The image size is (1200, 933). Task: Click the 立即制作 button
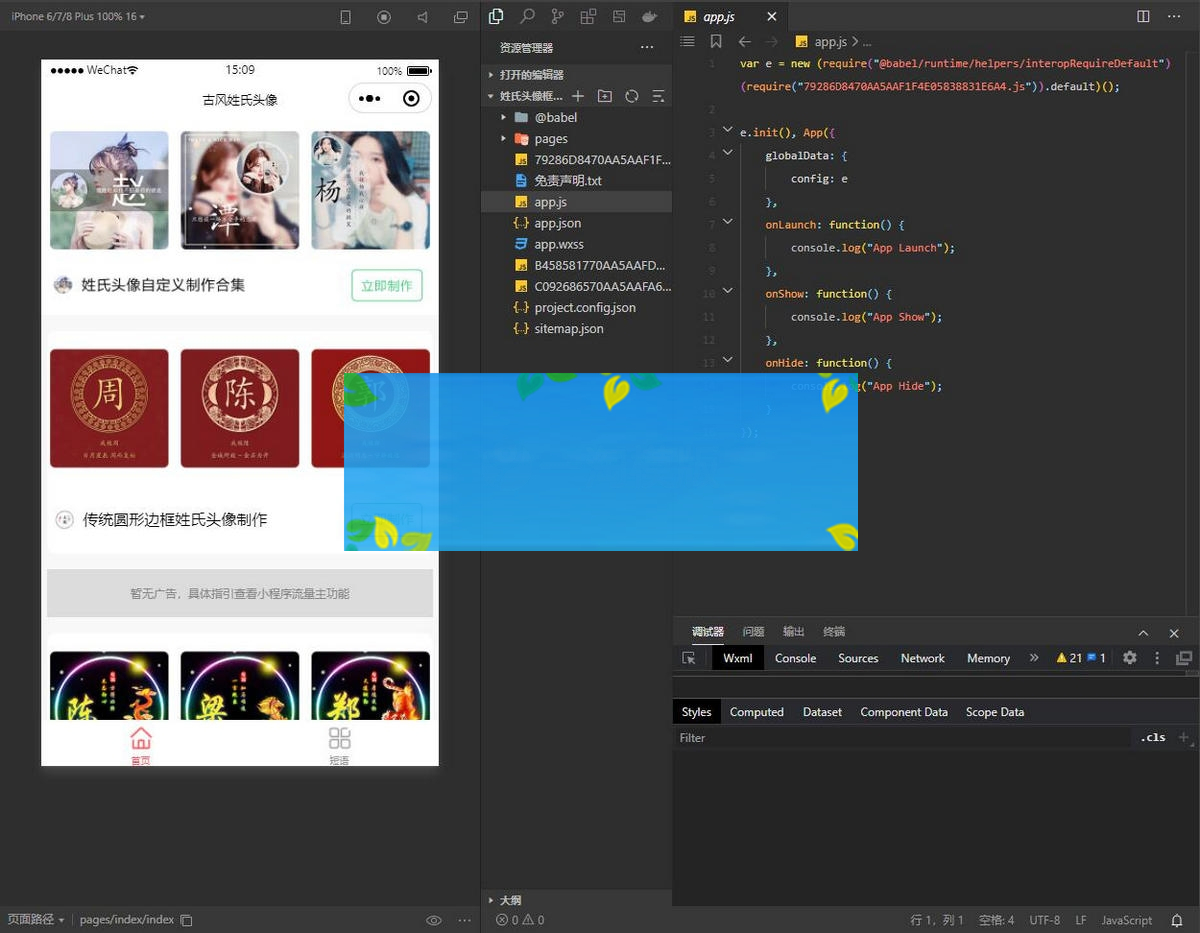pos(386,285)
